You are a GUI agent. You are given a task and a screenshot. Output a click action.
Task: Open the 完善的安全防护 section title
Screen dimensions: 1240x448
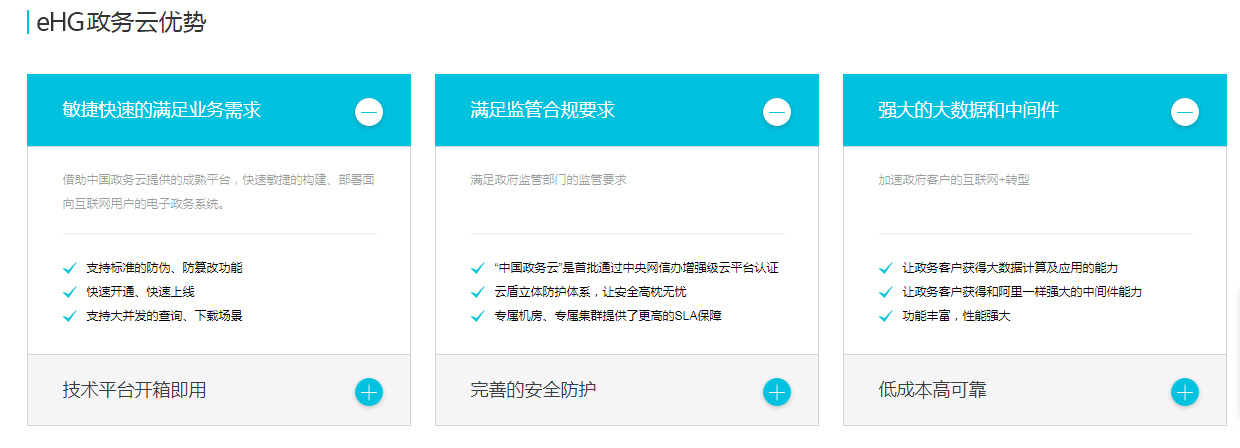[533, 390]
